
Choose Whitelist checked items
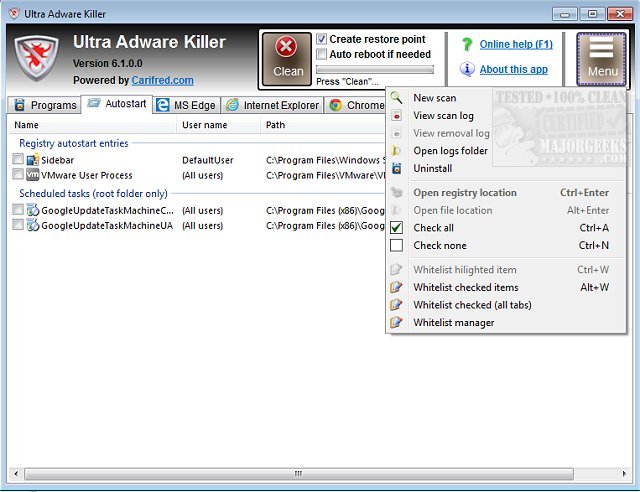click(x=506, y=287)
